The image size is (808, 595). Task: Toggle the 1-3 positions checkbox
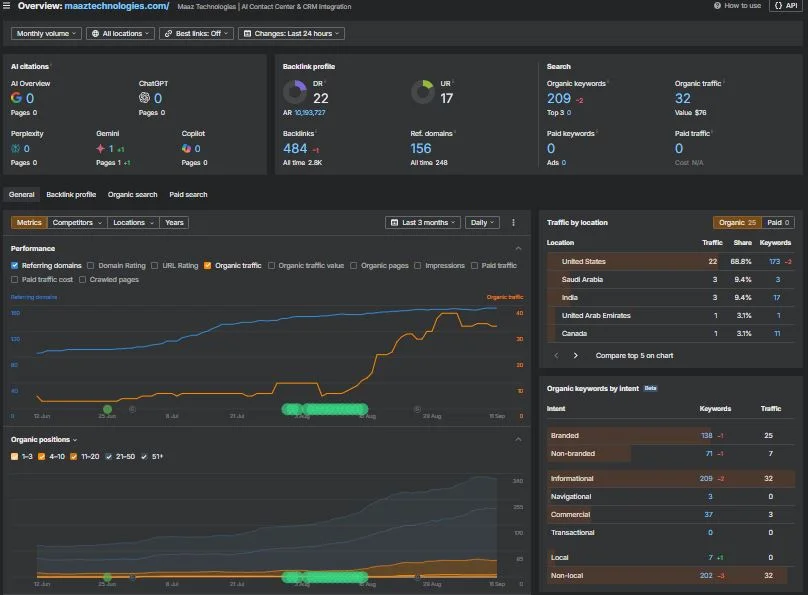[14, 456]
